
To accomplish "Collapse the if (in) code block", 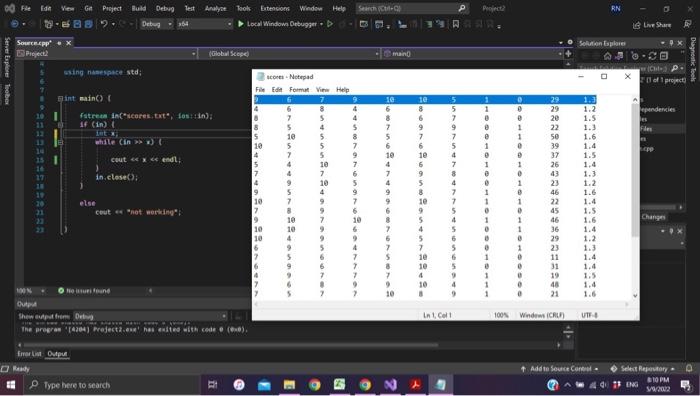I will (x=60, y=125).
